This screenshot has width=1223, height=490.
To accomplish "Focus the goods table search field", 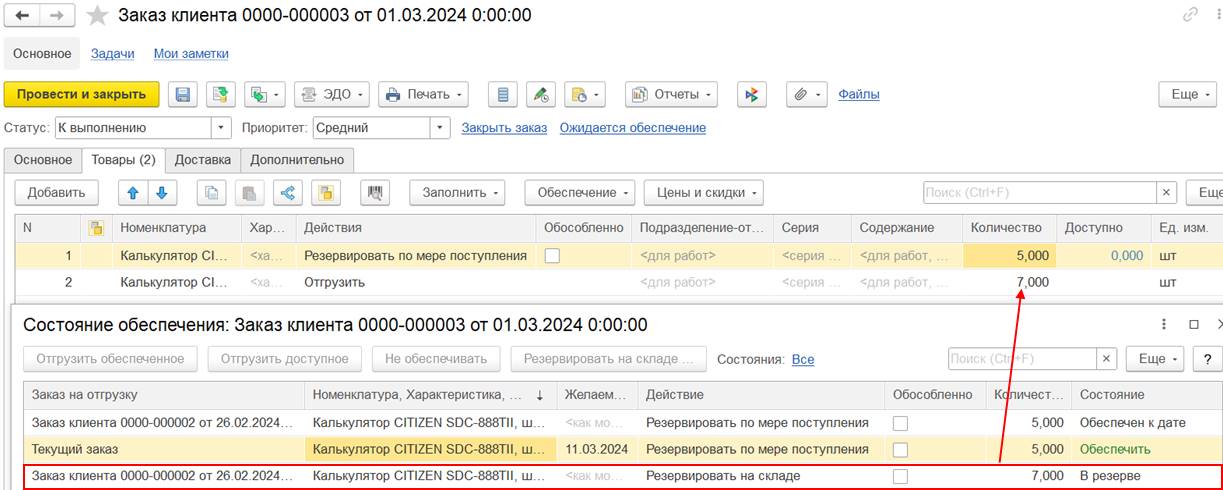I will click(x=1040, y=193).
